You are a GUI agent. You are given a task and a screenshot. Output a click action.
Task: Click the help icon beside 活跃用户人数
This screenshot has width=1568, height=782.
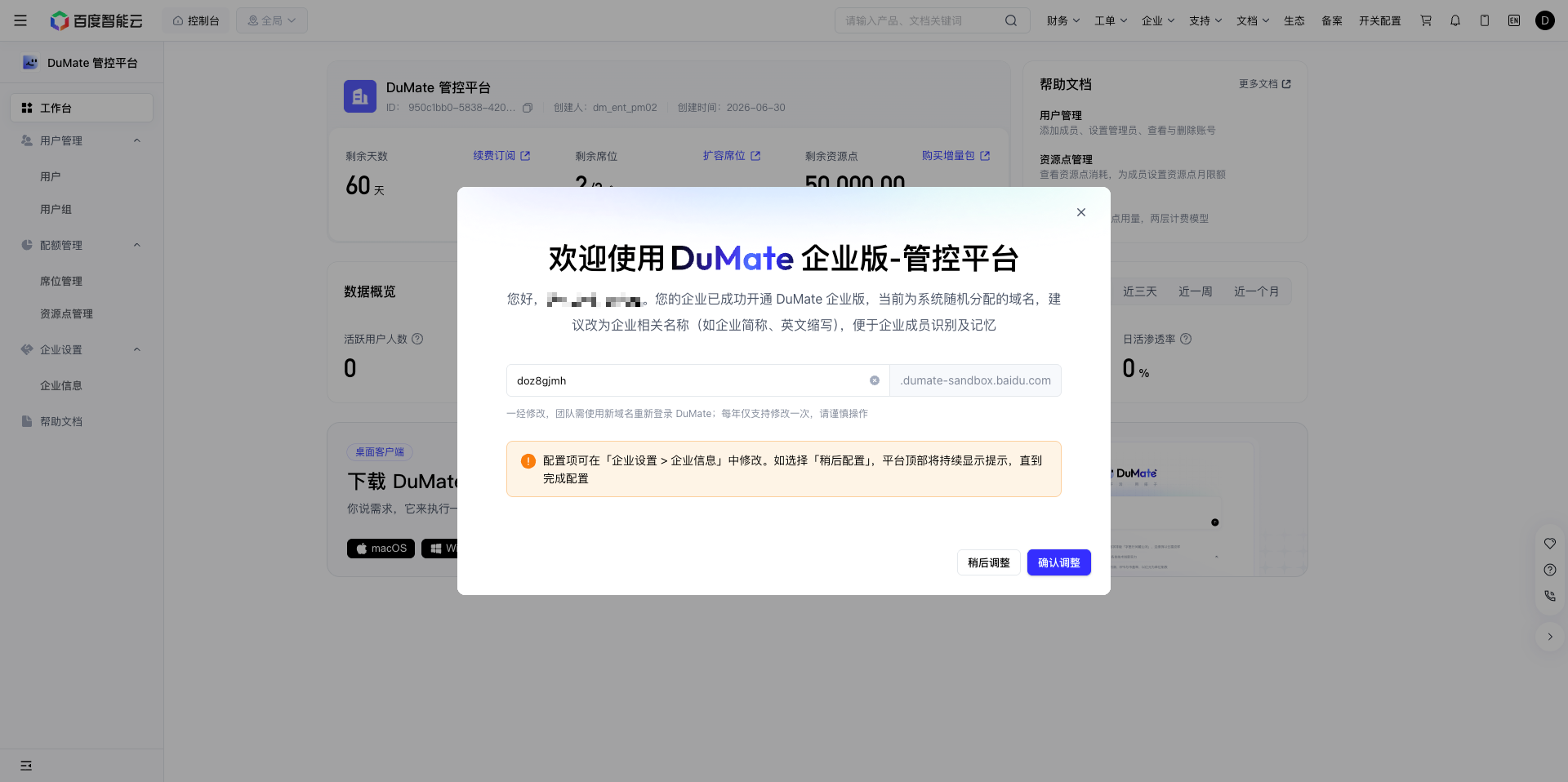click(x=417, y=339)
